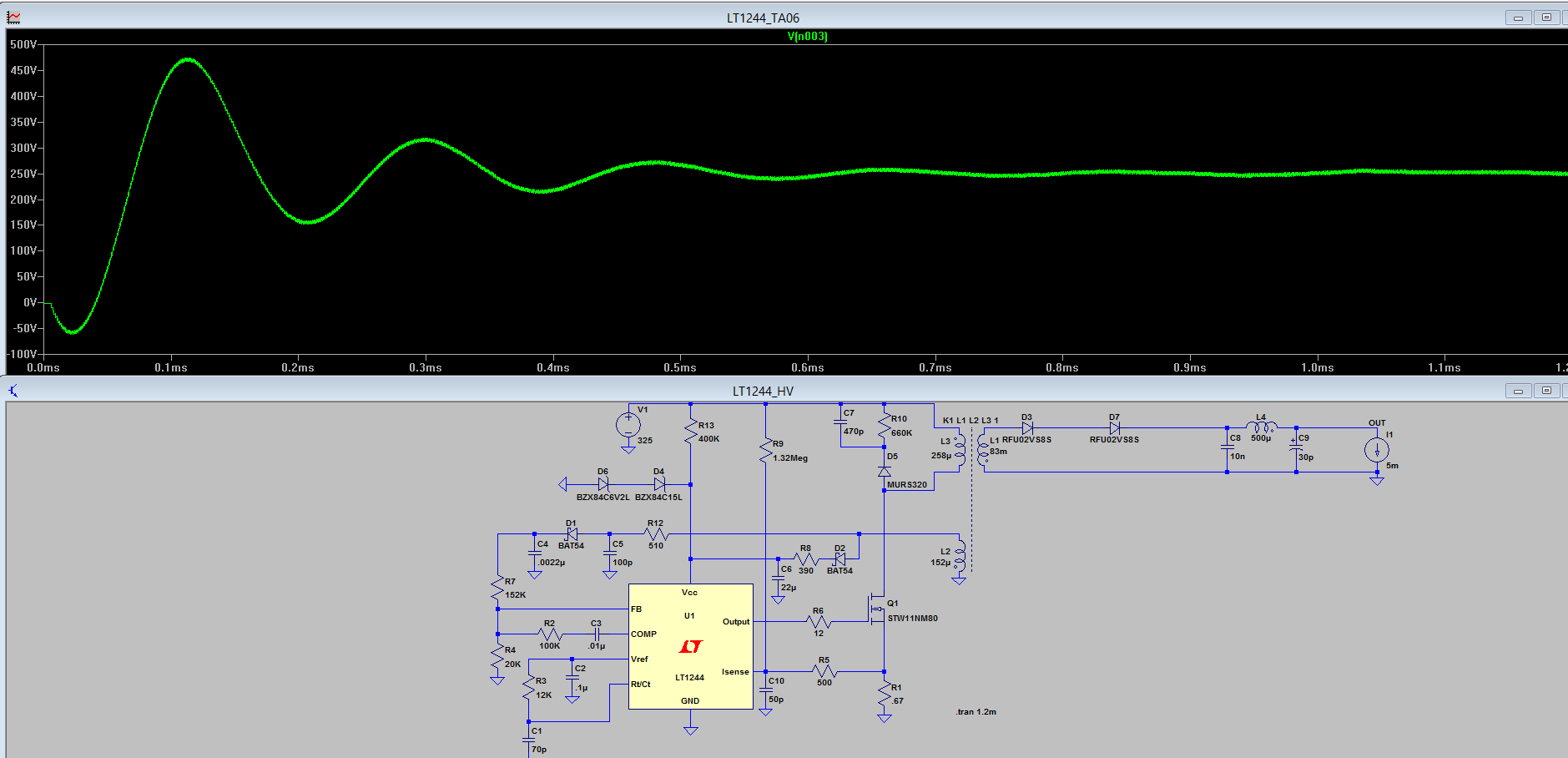Click the I1 current source symbol

[x=1377, y=451]
